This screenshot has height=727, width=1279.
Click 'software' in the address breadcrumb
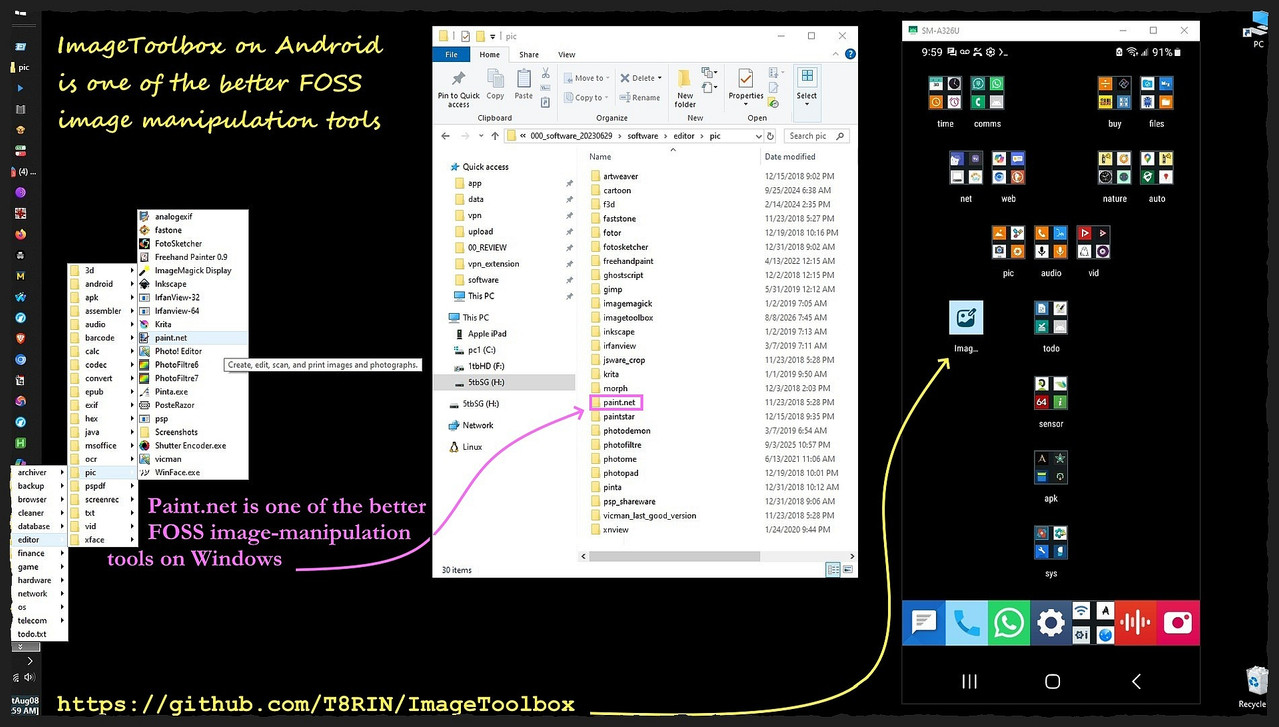tap(643, 136)
